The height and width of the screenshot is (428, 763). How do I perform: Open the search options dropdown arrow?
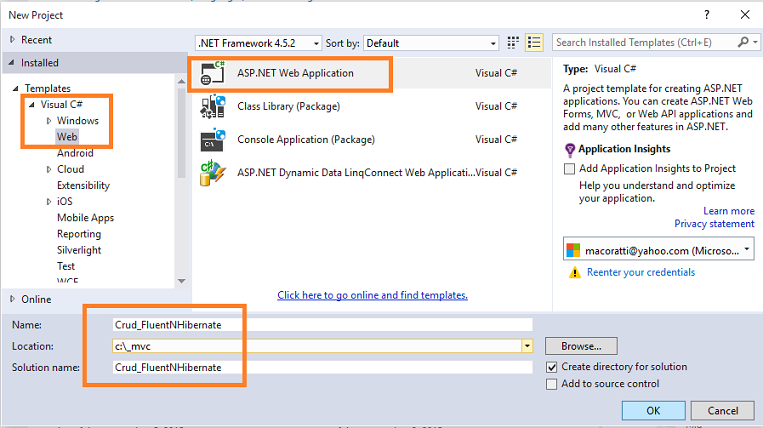[755, 42]
